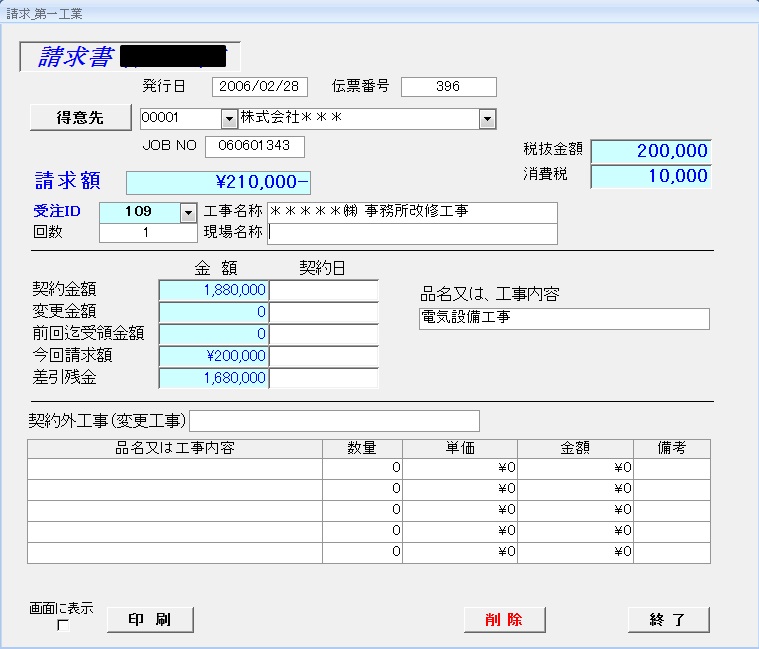
Task: Click the 印刷 print button
Action: [x=150, y=620]
